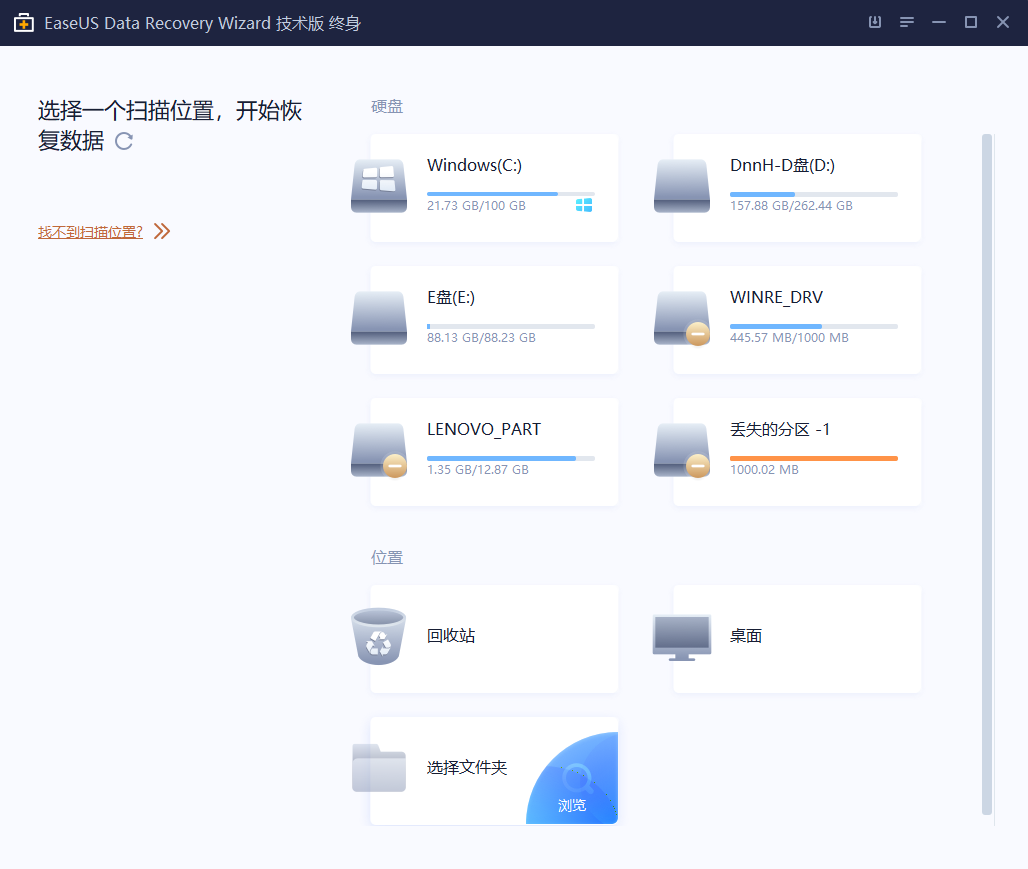Click the LENOVO_PART usage bar
Viewport: 1028px width, 869px height.
511,458
